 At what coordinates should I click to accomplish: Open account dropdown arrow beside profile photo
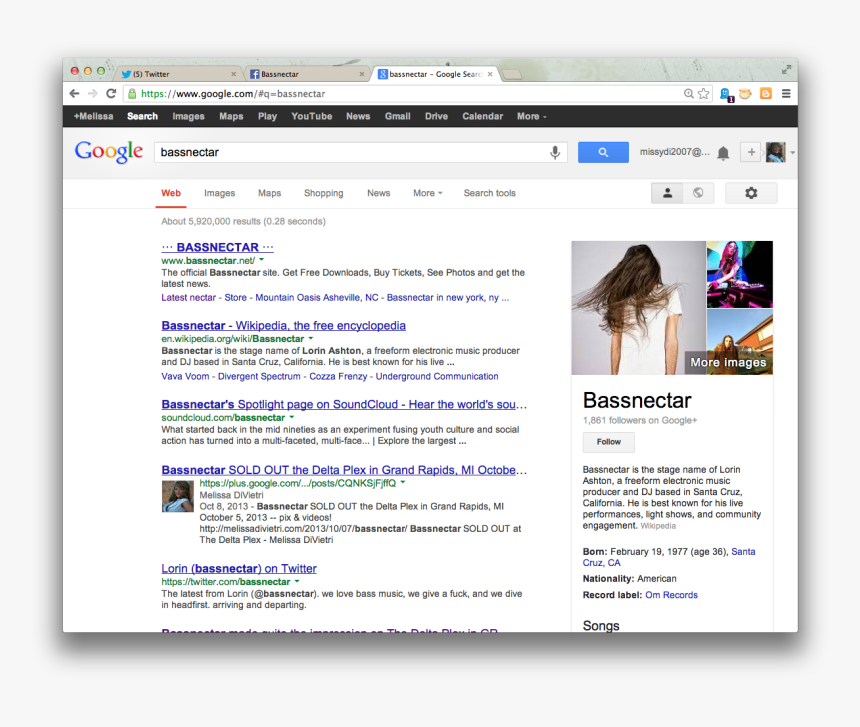[792, 152]
